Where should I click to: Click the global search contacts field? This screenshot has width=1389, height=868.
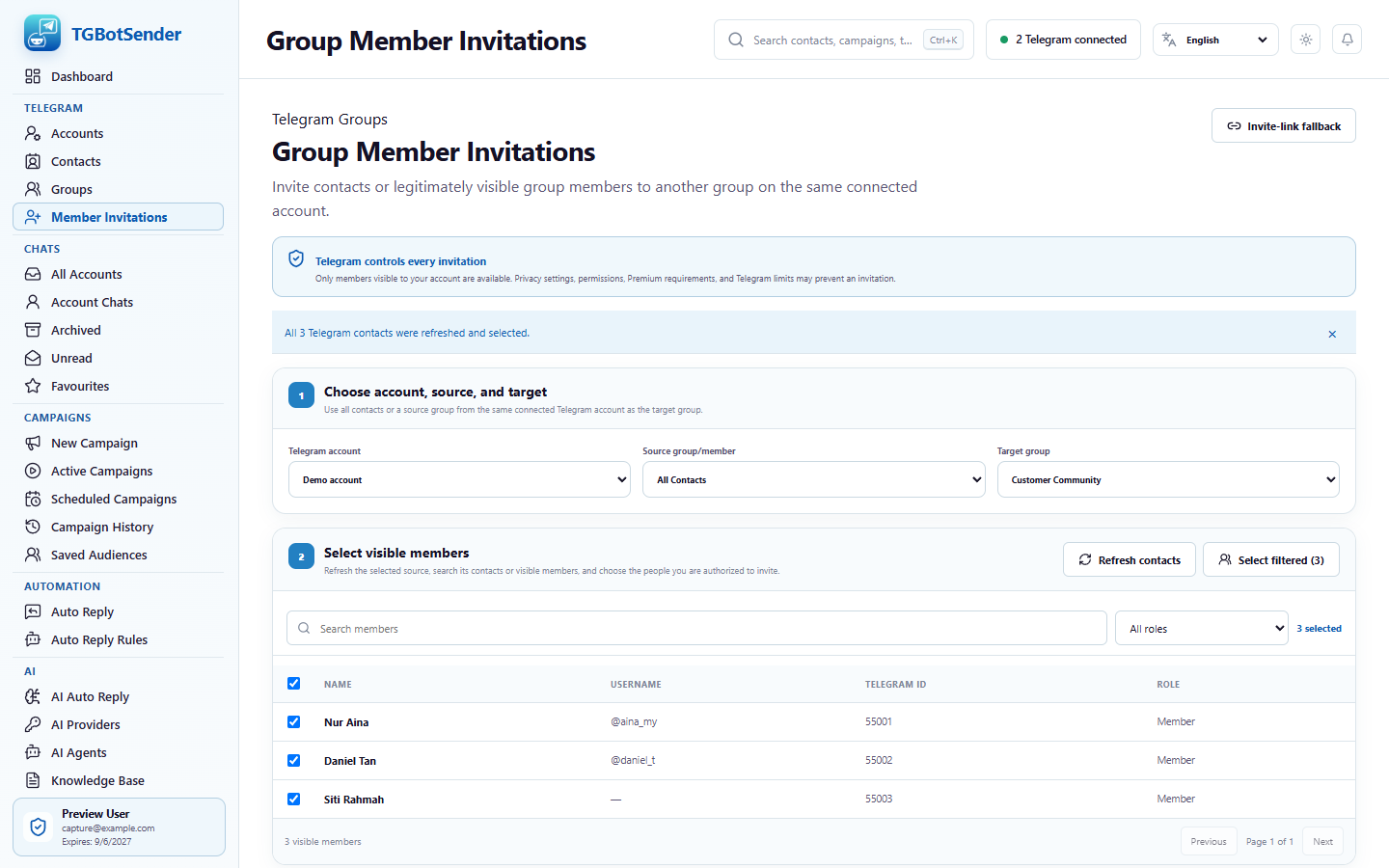tap(844, 40)
